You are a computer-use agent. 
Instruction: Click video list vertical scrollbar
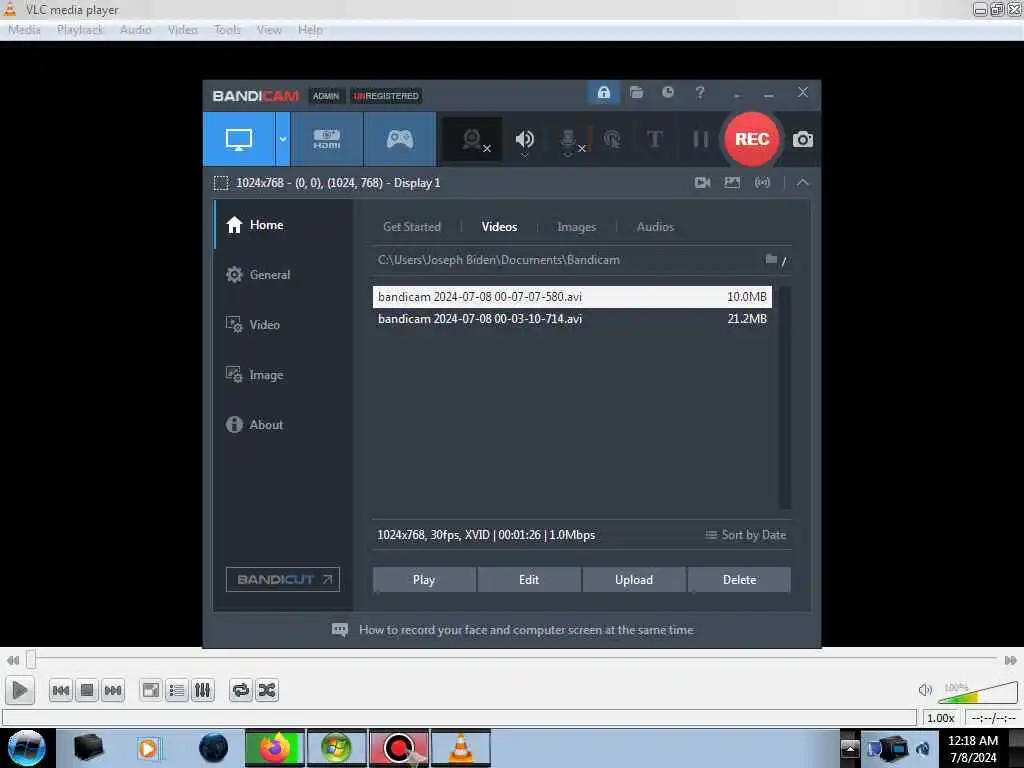[x=784, y=397]
